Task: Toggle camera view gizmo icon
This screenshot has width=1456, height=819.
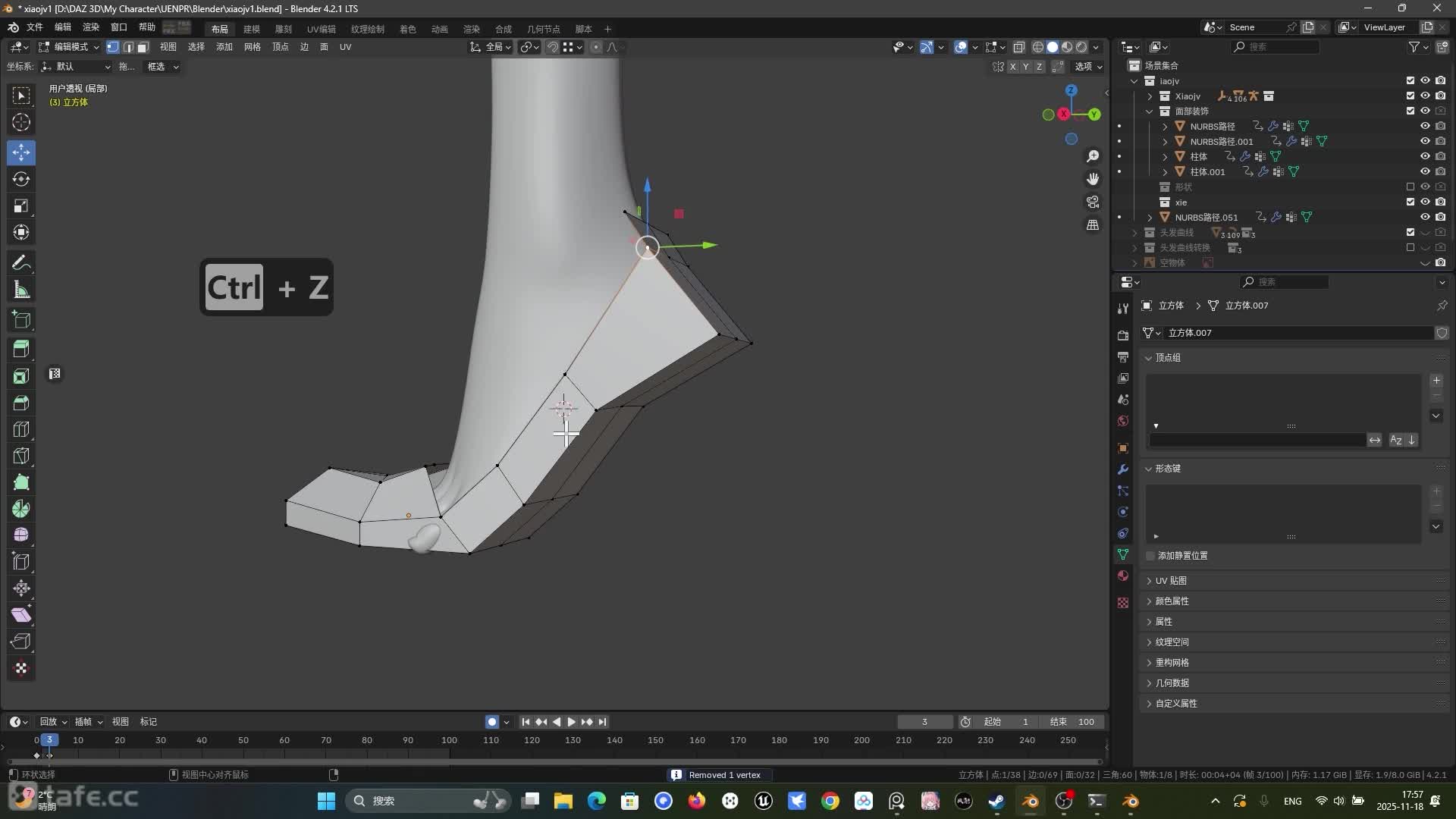Action: click(x=1093, y=202)
